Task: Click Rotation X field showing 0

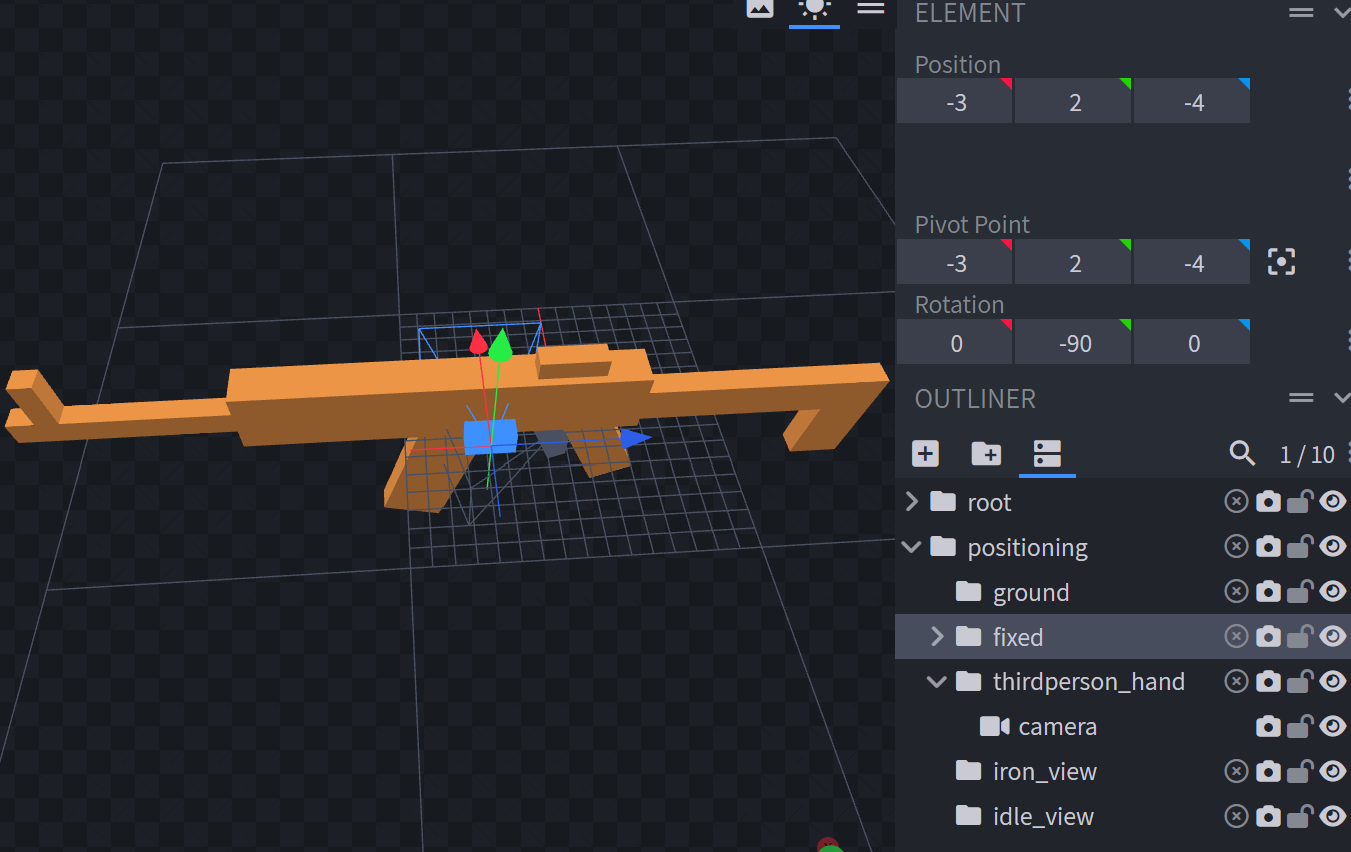Action: tap(955, 342)
